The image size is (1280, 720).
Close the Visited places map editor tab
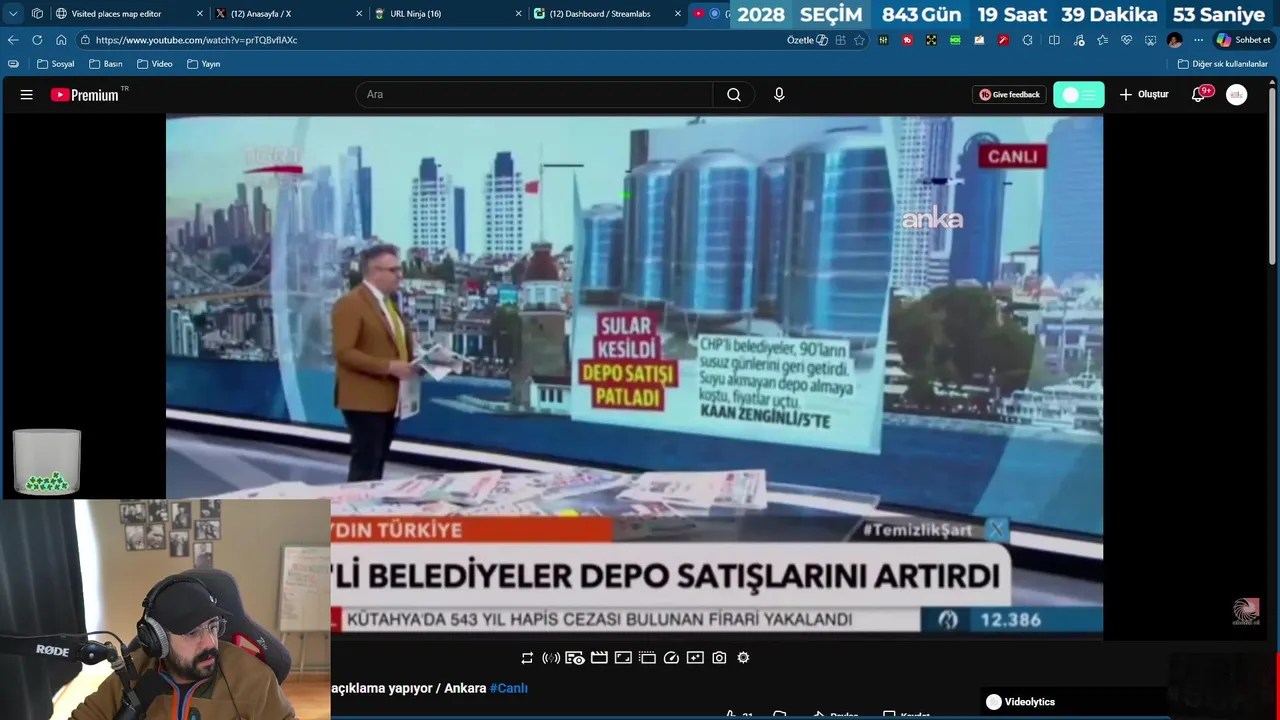(199, 14)
